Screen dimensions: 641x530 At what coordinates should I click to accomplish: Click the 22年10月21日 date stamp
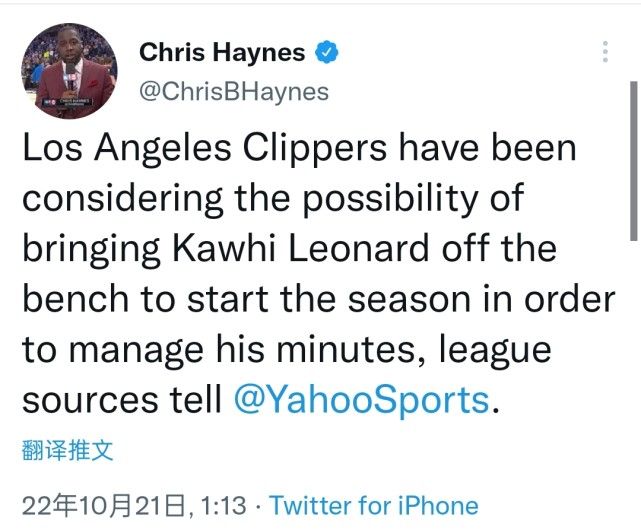click(x=103, y=505)
